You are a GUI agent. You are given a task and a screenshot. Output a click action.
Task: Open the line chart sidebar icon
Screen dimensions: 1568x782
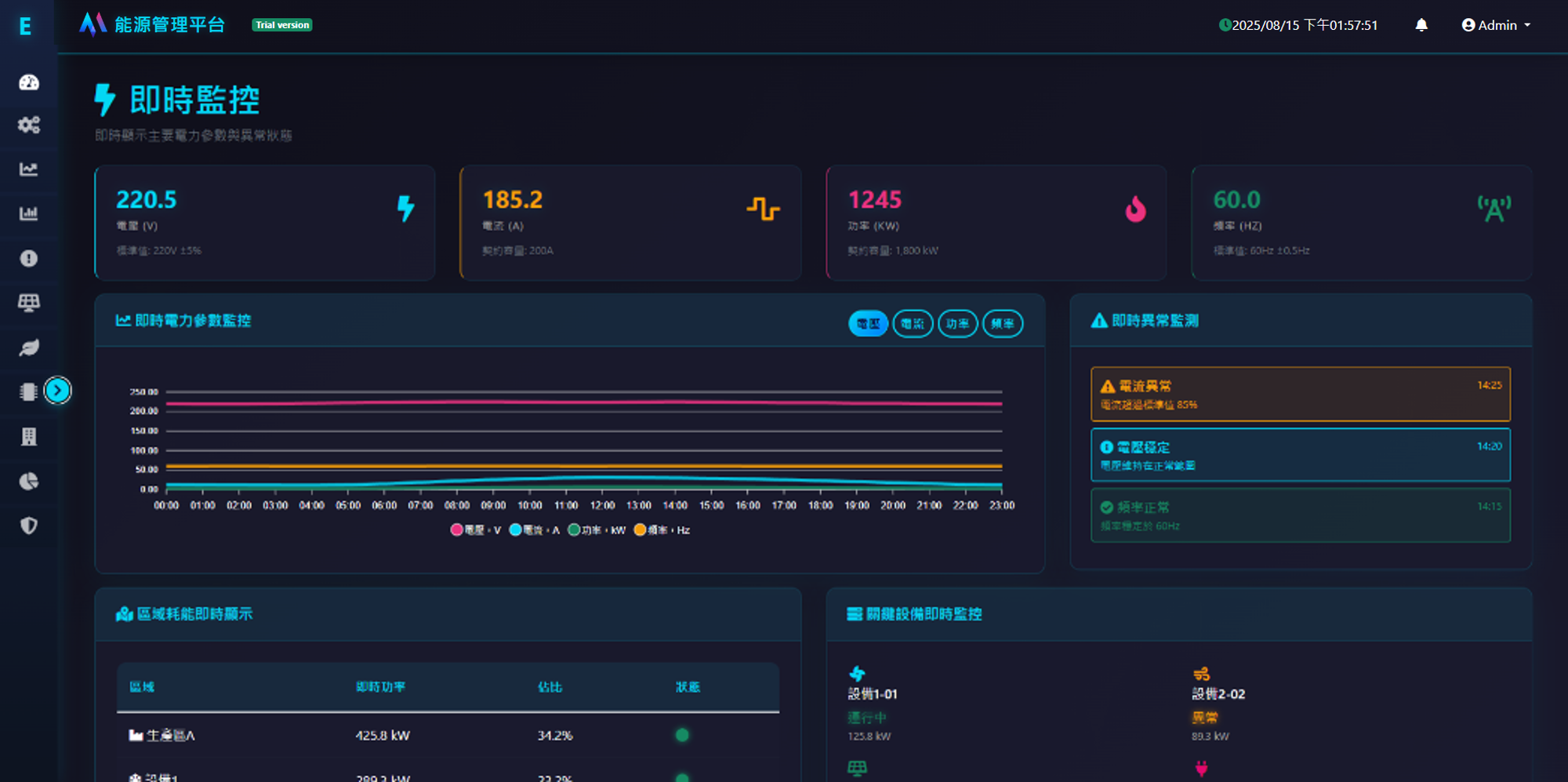(x=29, y=169)
